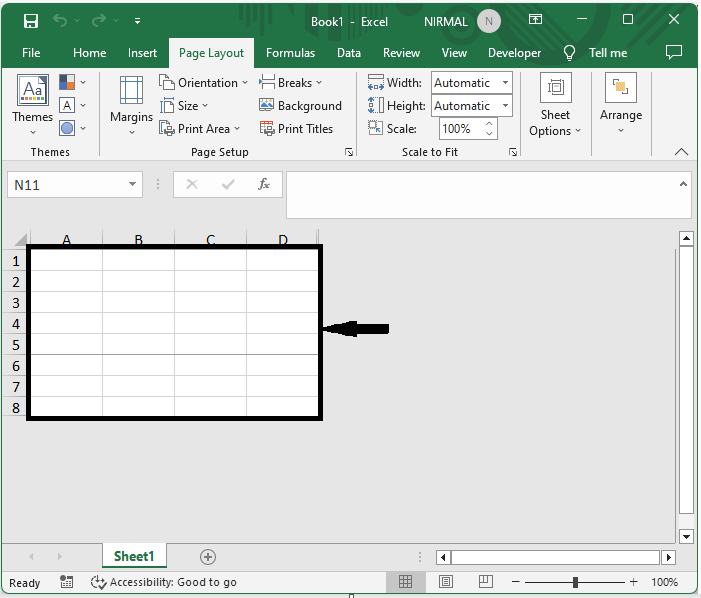701x598 pixels.
Task: Switch to Page Layout view icon
Action: point(446,582)
